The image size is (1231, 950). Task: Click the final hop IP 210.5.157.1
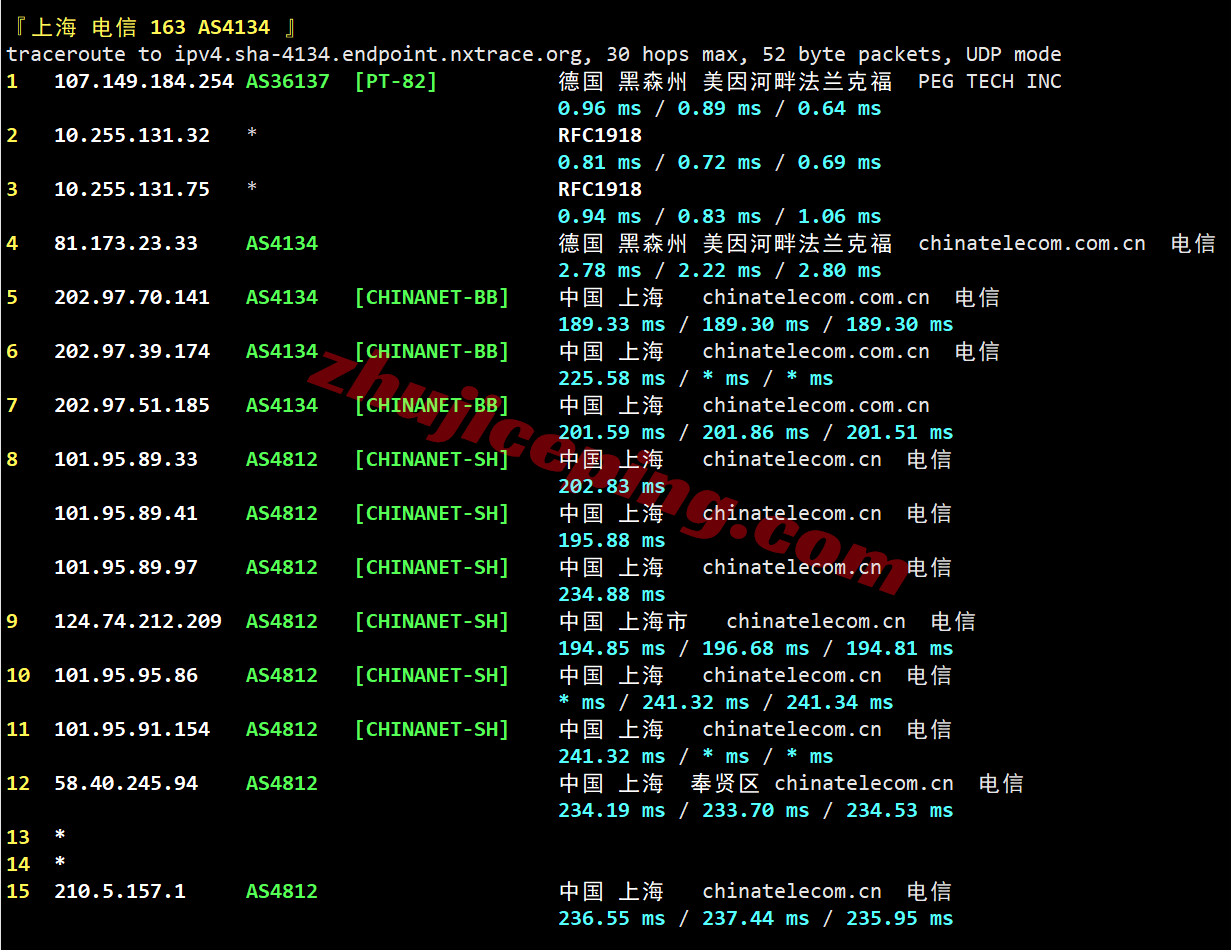pos(120,891)
